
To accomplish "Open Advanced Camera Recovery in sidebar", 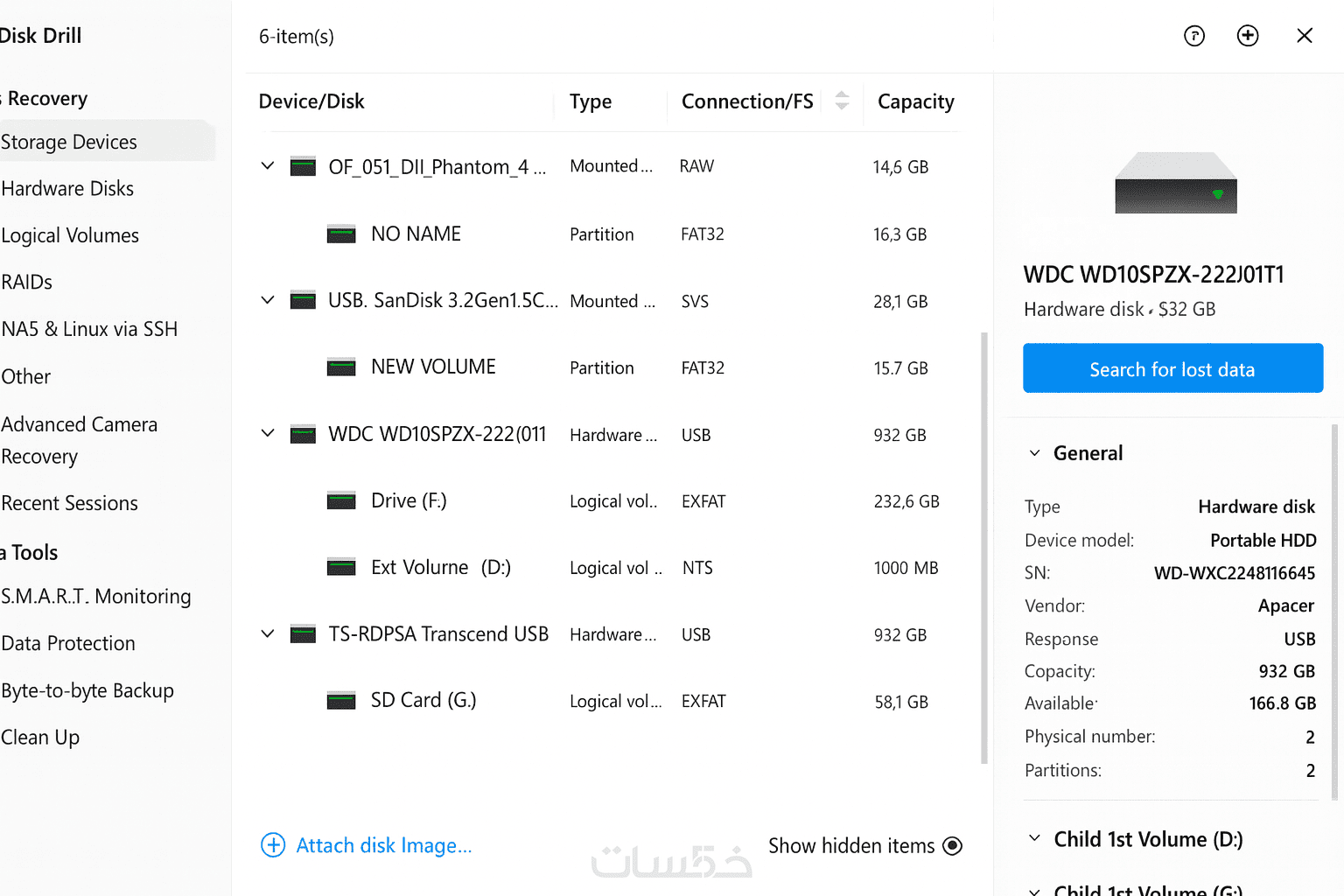I will [79, 440].
